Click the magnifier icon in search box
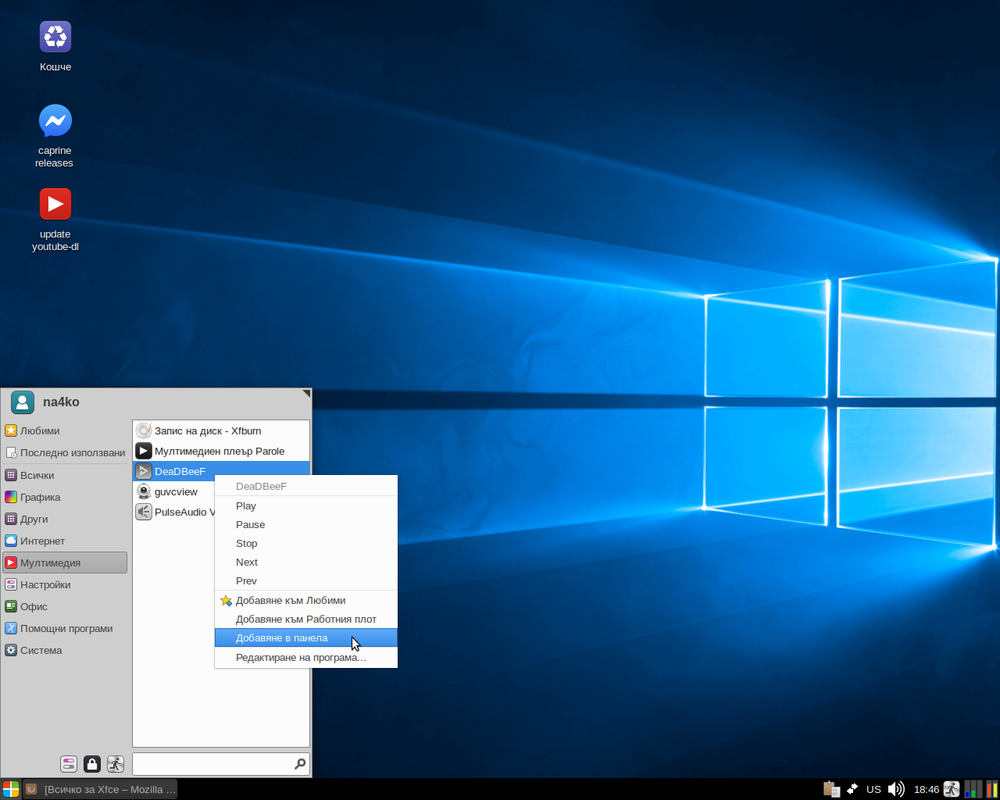 click(x=300, y=764)
